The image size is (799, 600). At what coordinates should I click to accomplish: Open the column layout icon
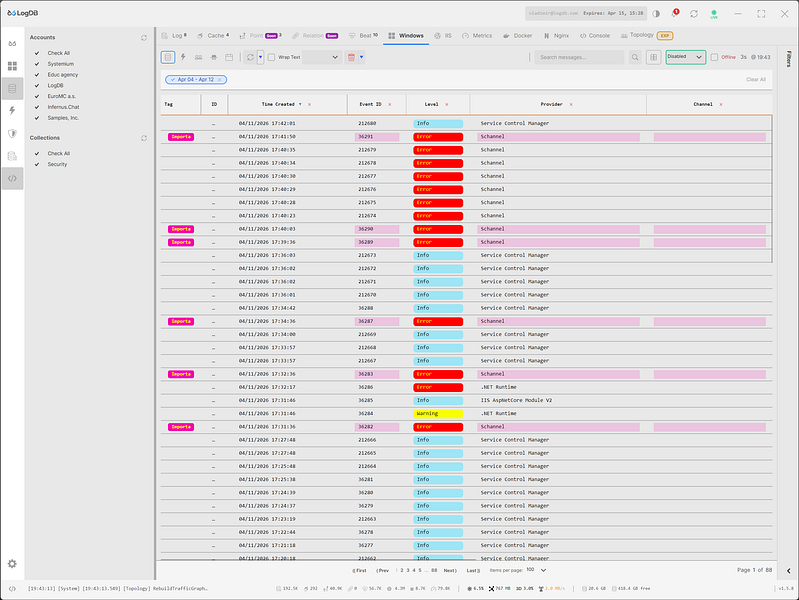tap(653, 57)
